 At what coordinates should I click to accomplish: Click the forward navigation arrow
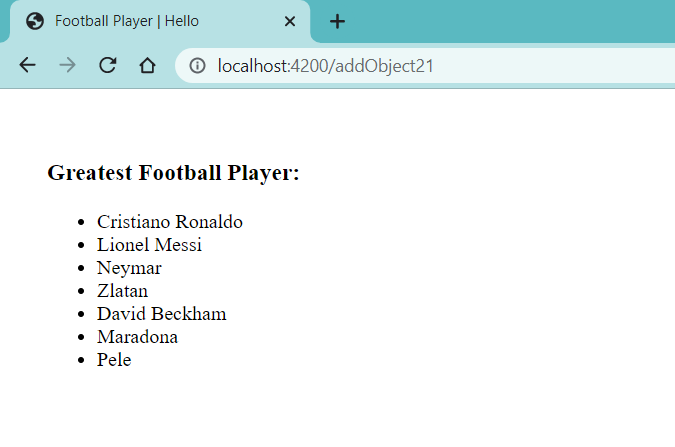coord(67,66)
